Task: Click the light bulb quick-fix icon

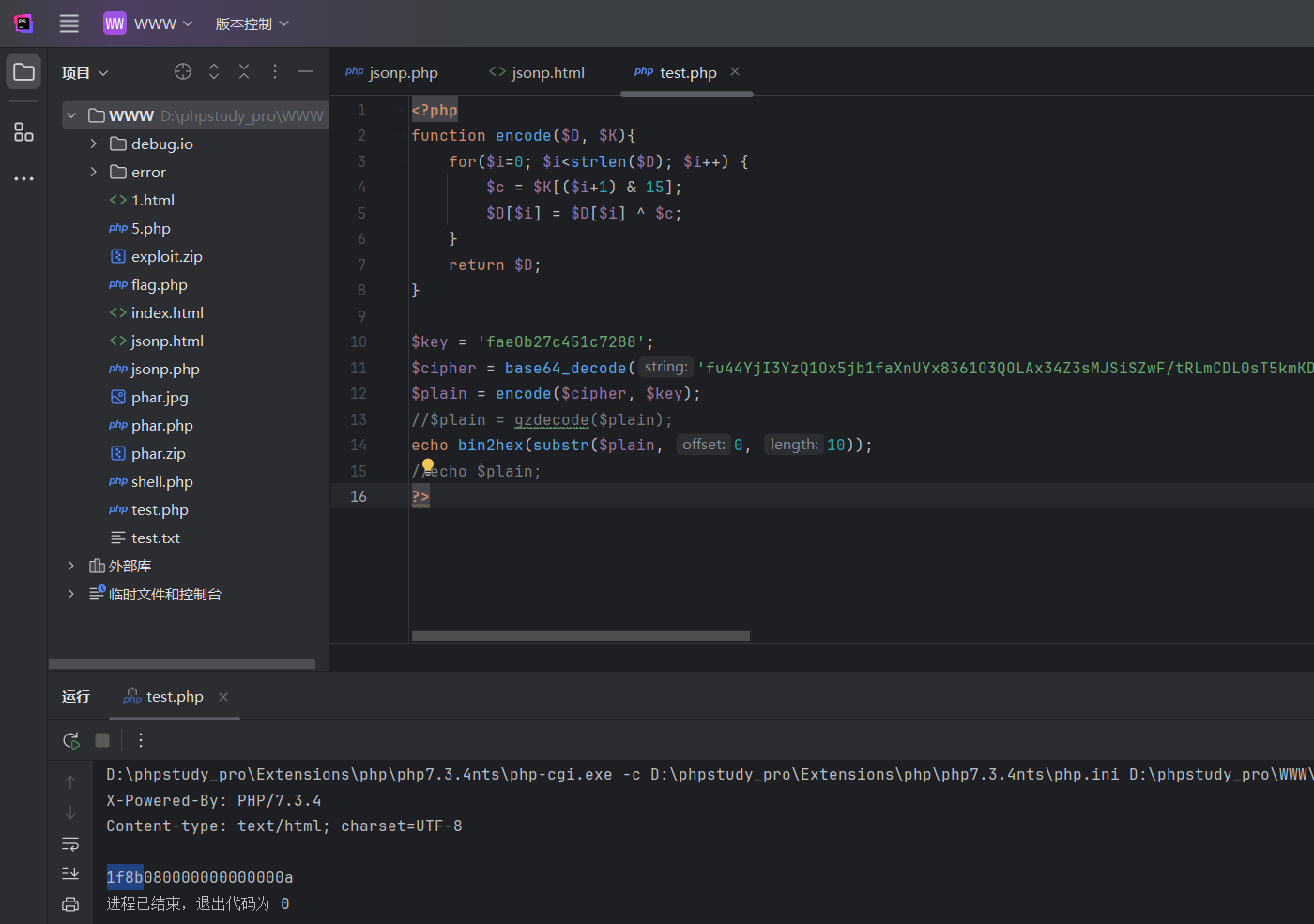Action: tap(428, 465)
